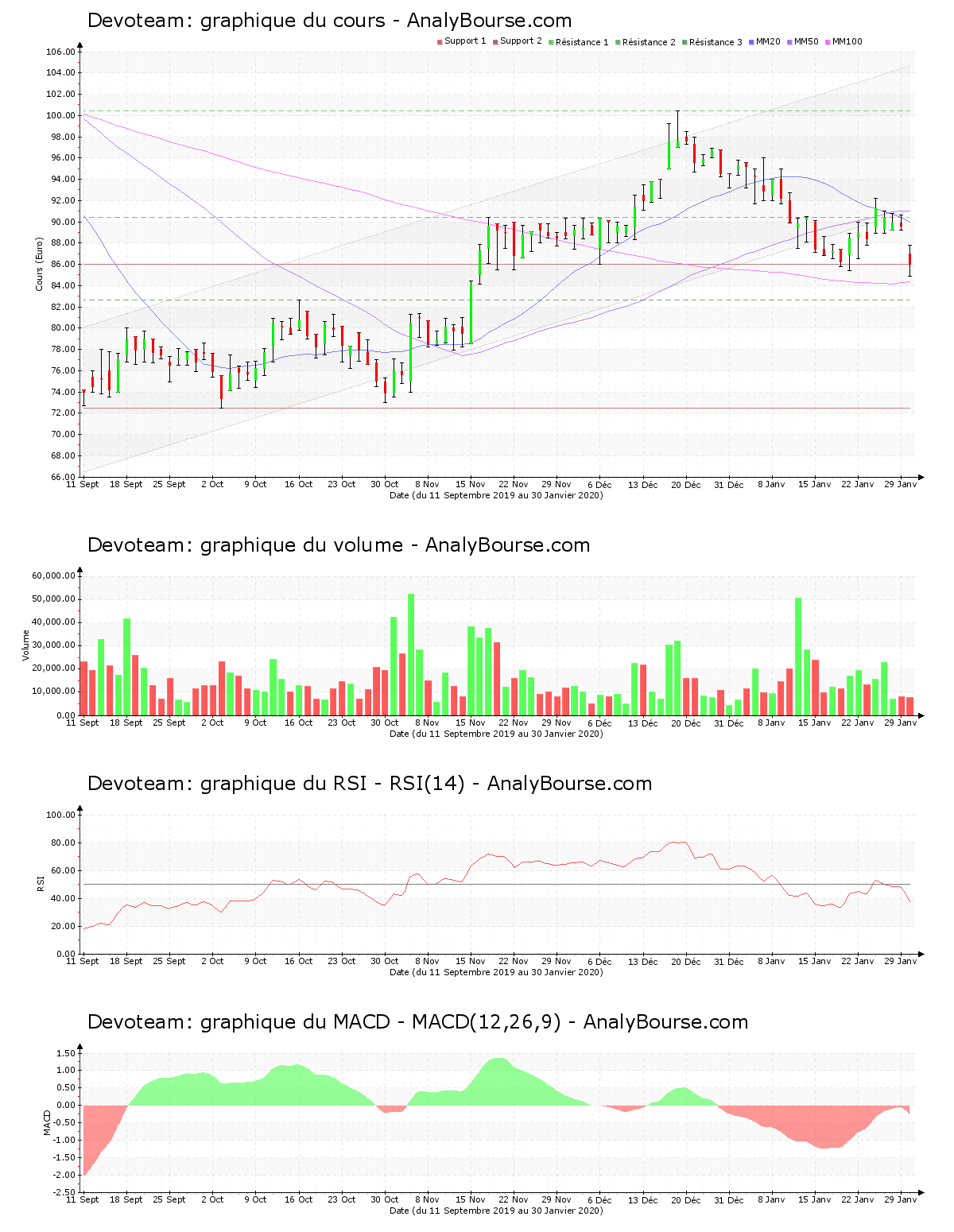Click '15 Janv' date under the RSI chart
This screenshot has width=954, height=1232.
tap(815, 961)
